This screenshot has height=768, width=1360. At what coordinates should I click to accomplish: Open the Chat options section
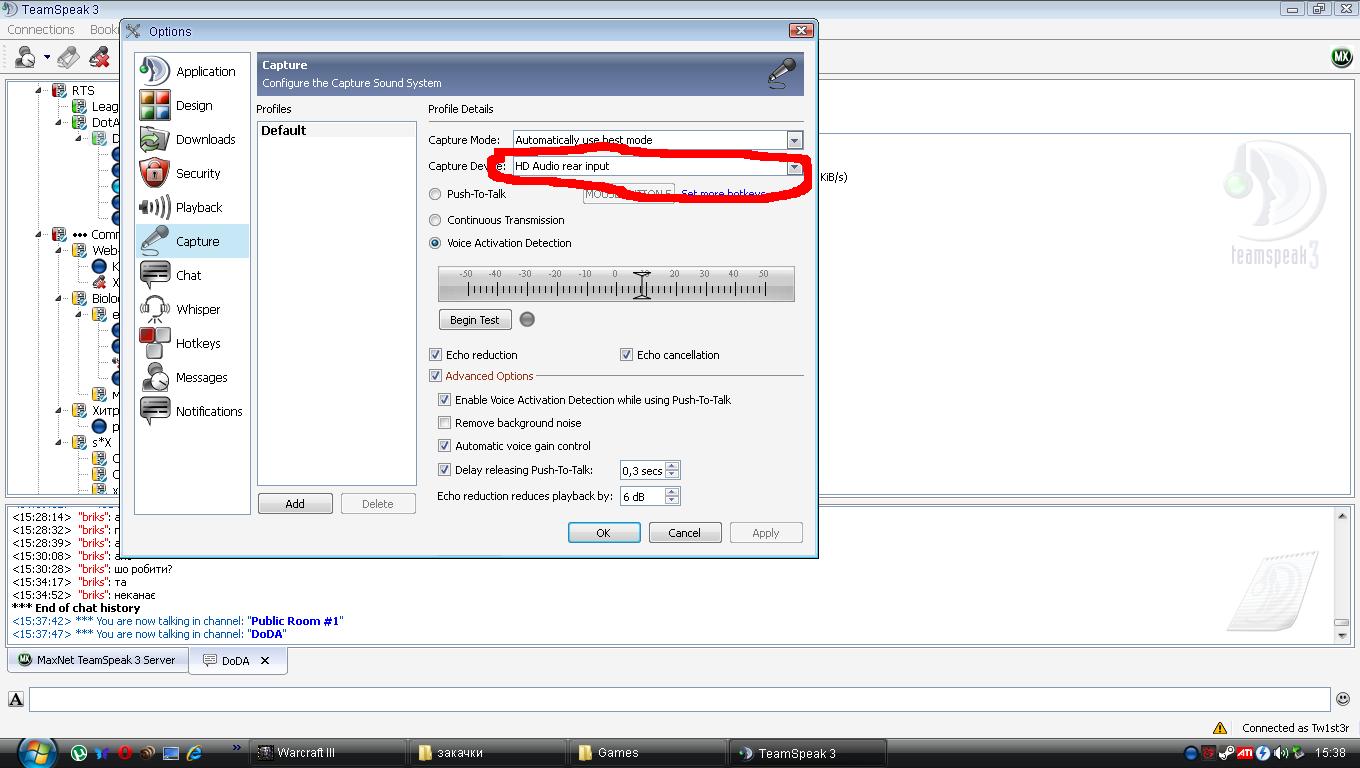click(x=192, y=275)
